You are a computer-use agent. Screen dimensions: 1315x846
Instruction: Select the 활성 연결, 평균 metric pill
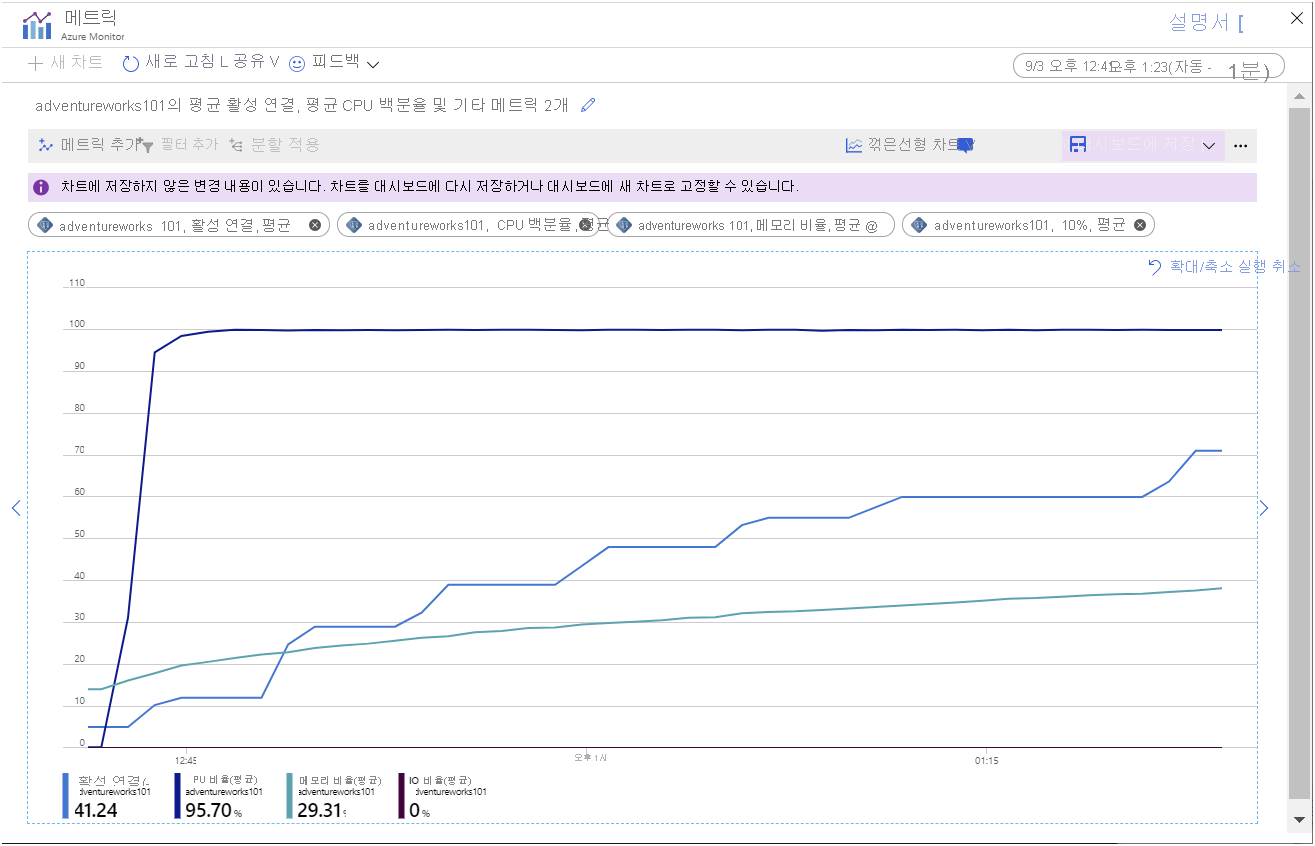coord(179,225)
